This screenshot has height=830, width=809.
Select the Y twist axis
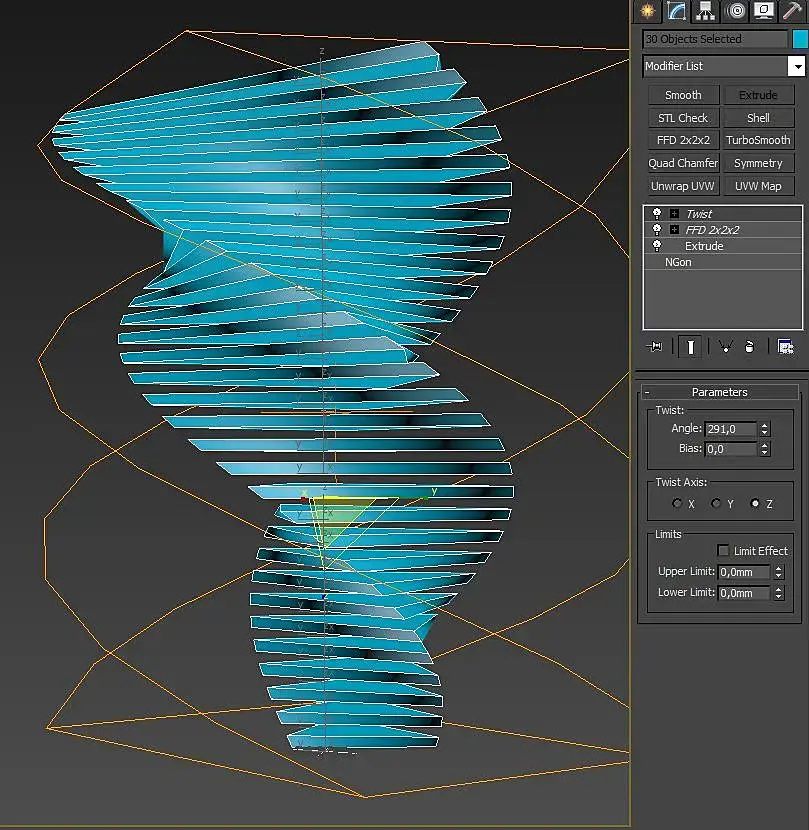click(x=716, y=503)
